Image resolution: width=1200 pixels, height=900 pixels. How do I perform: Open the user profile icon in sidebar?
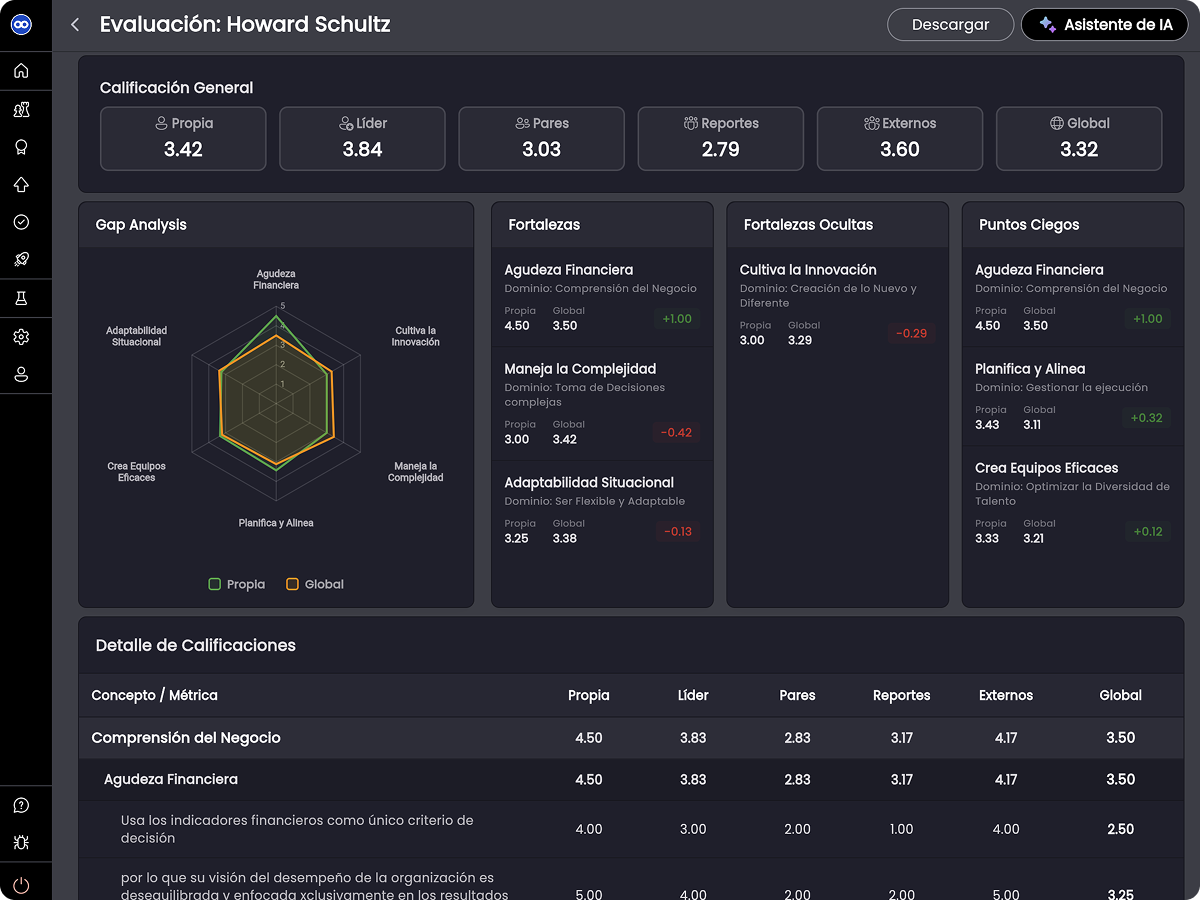[x=21, y=375]
